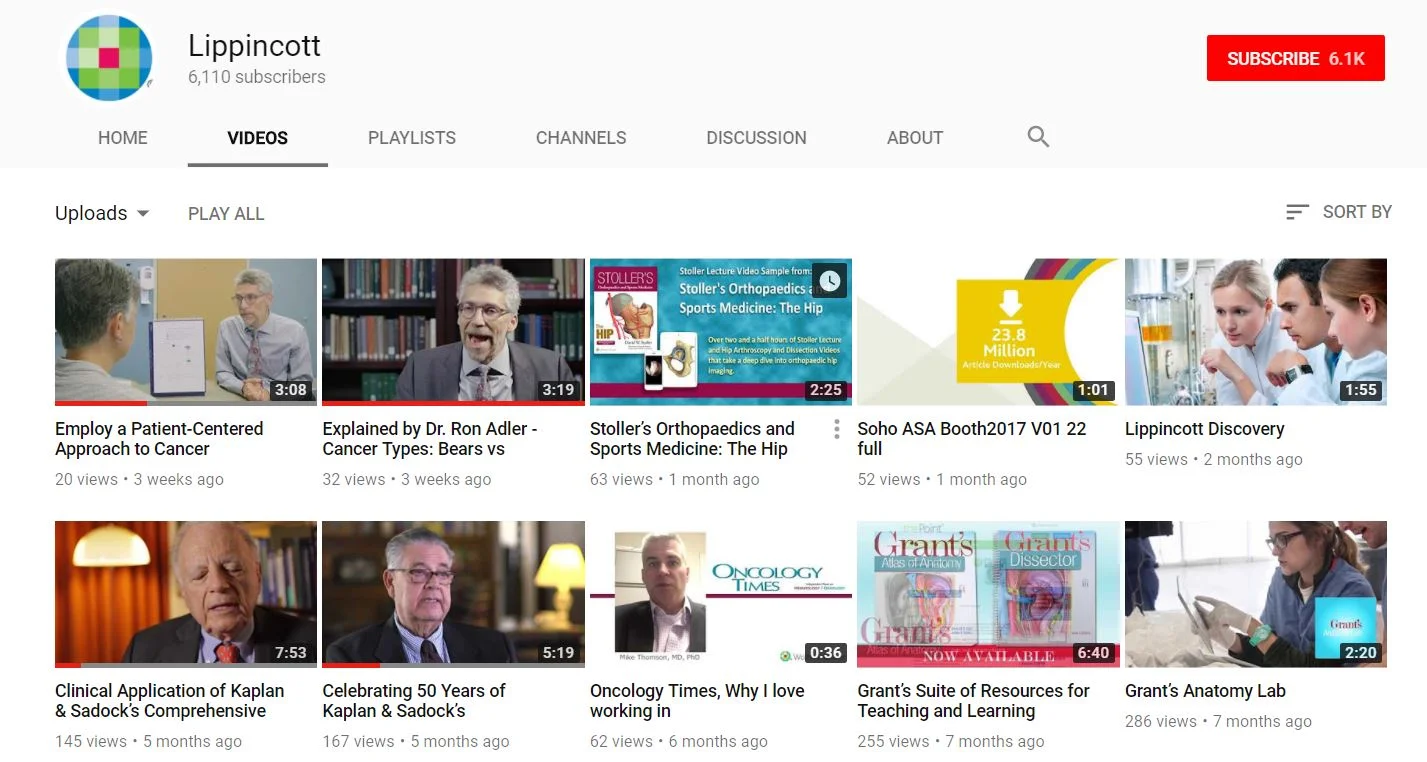The width and height of the screenshot is (1427, 762).
Task: Click PLAY ALL uploads
Action: (x=226, y=213)
